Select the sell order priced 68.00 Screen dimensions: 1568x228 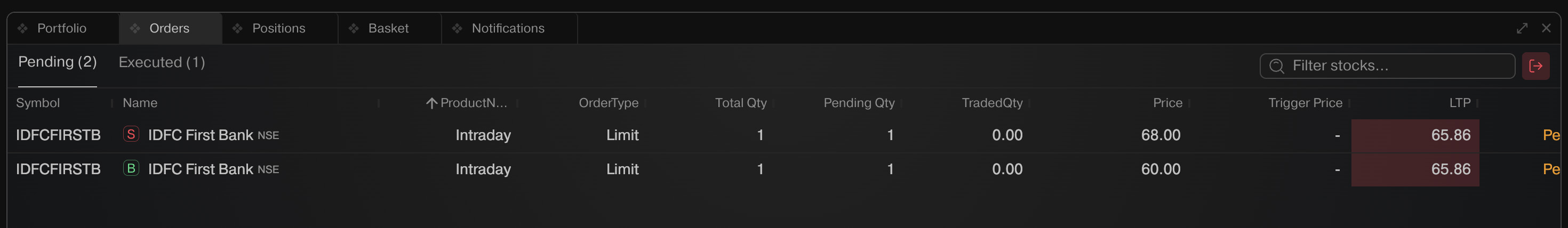[x=1160, y=135]
